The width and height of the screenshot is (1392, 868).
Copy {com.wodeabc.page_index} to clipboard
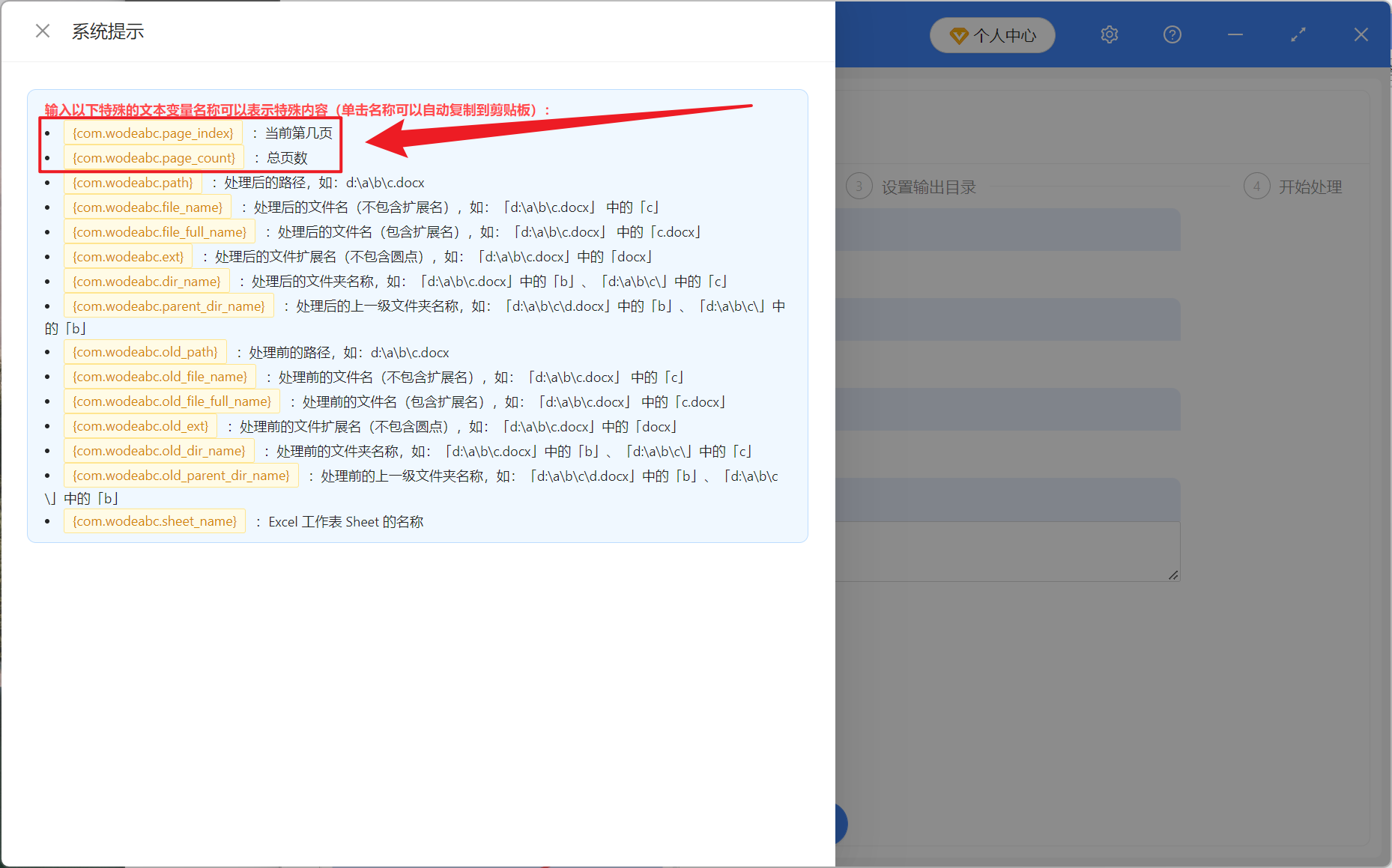click(153, 133)
